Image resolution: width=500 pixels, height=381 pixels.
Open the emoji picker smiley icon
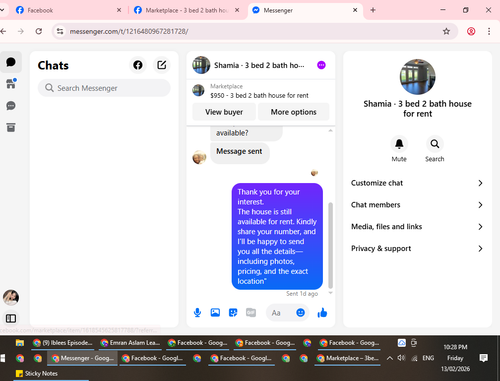(x=300, y=313)
